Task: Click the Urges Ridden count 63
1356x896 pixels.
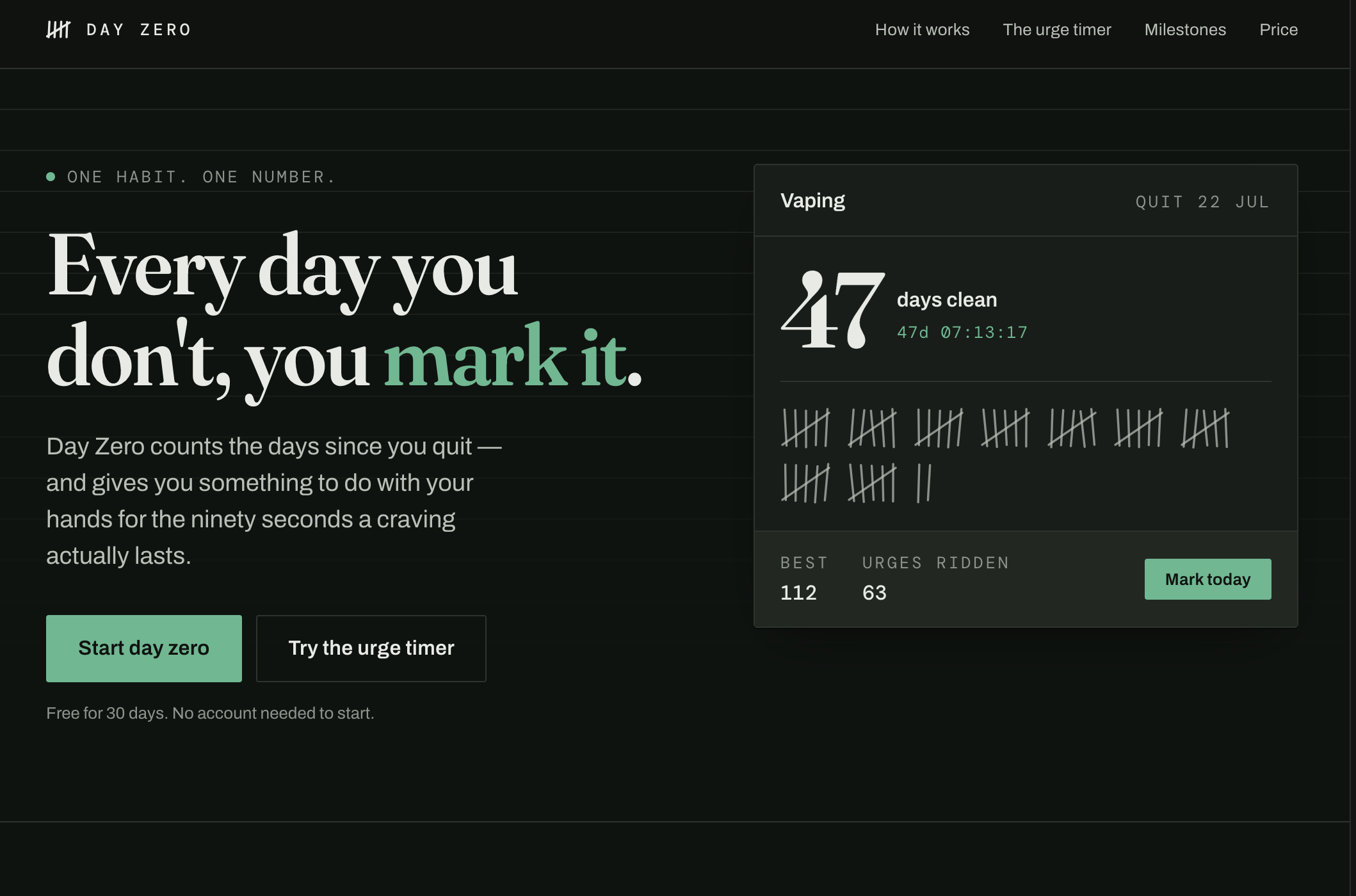Action: (x=874, y=593)
